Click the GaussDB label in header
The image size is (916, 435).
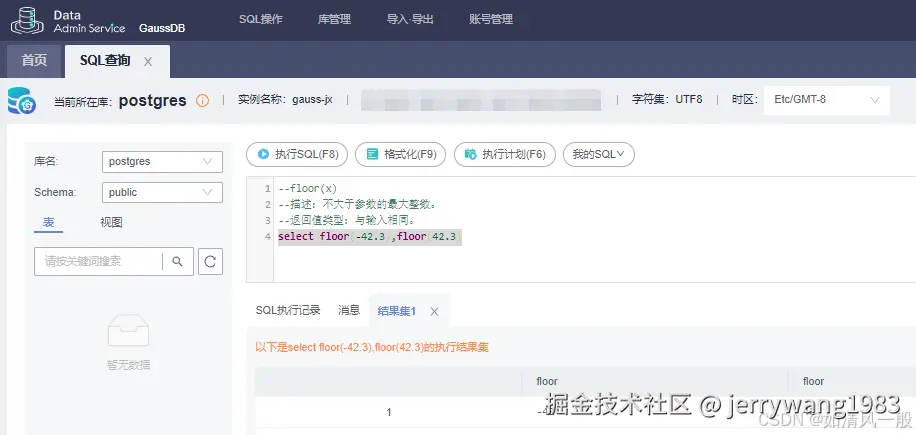click(x=162, y=28)
